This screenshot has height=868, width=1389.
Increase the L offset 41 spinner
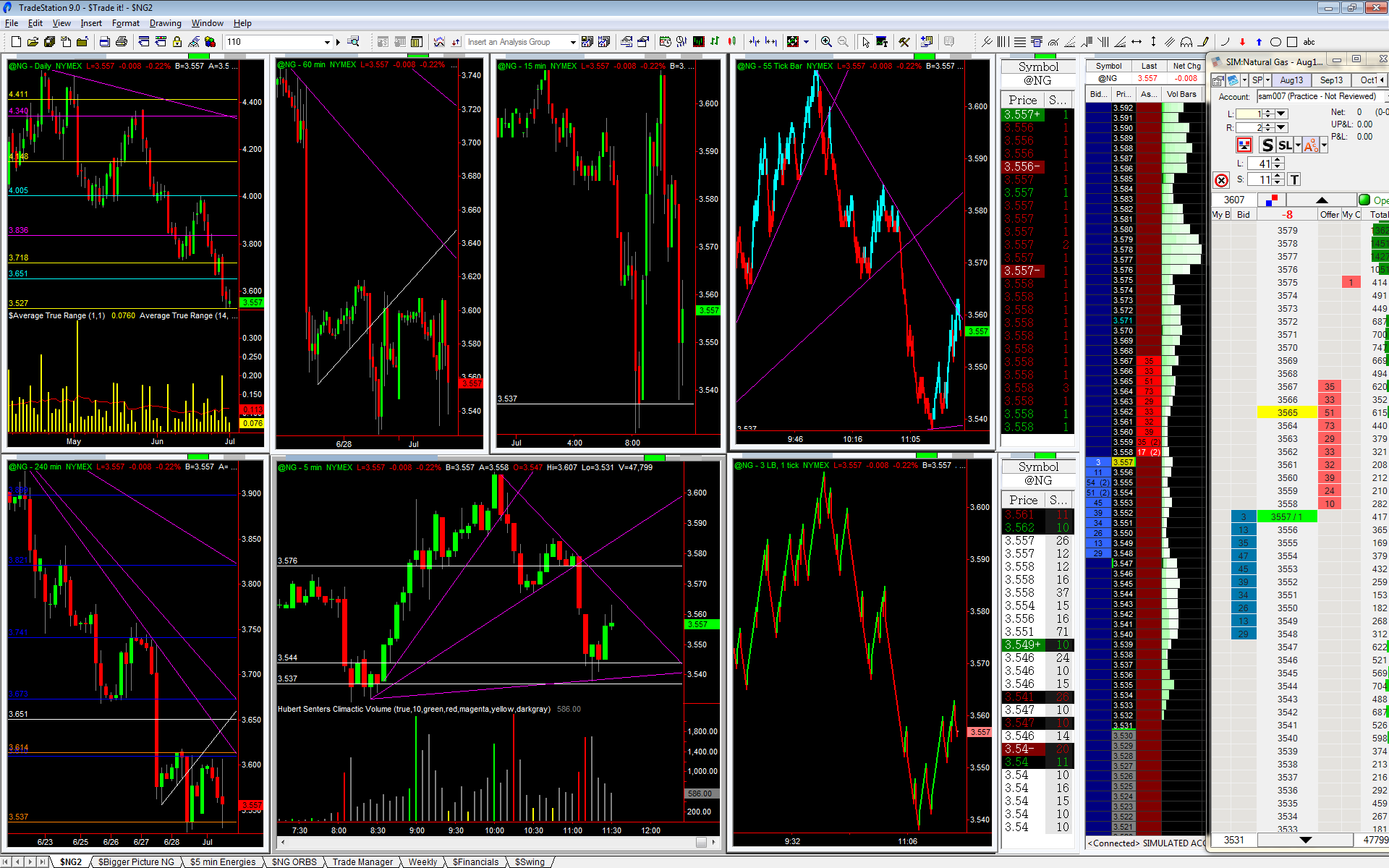click(x=1278, y=161)
